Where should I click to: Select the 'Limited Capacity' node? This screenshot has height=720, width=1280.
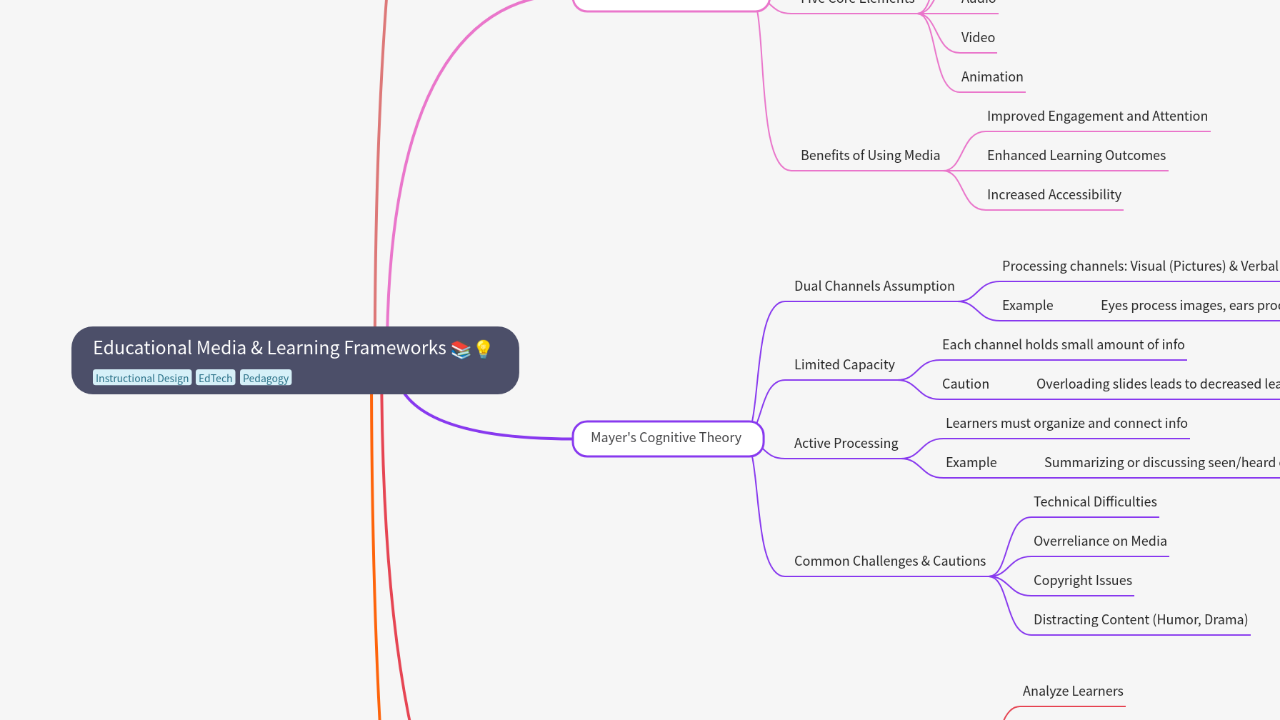pyautogui.click(x=844, y=365)
